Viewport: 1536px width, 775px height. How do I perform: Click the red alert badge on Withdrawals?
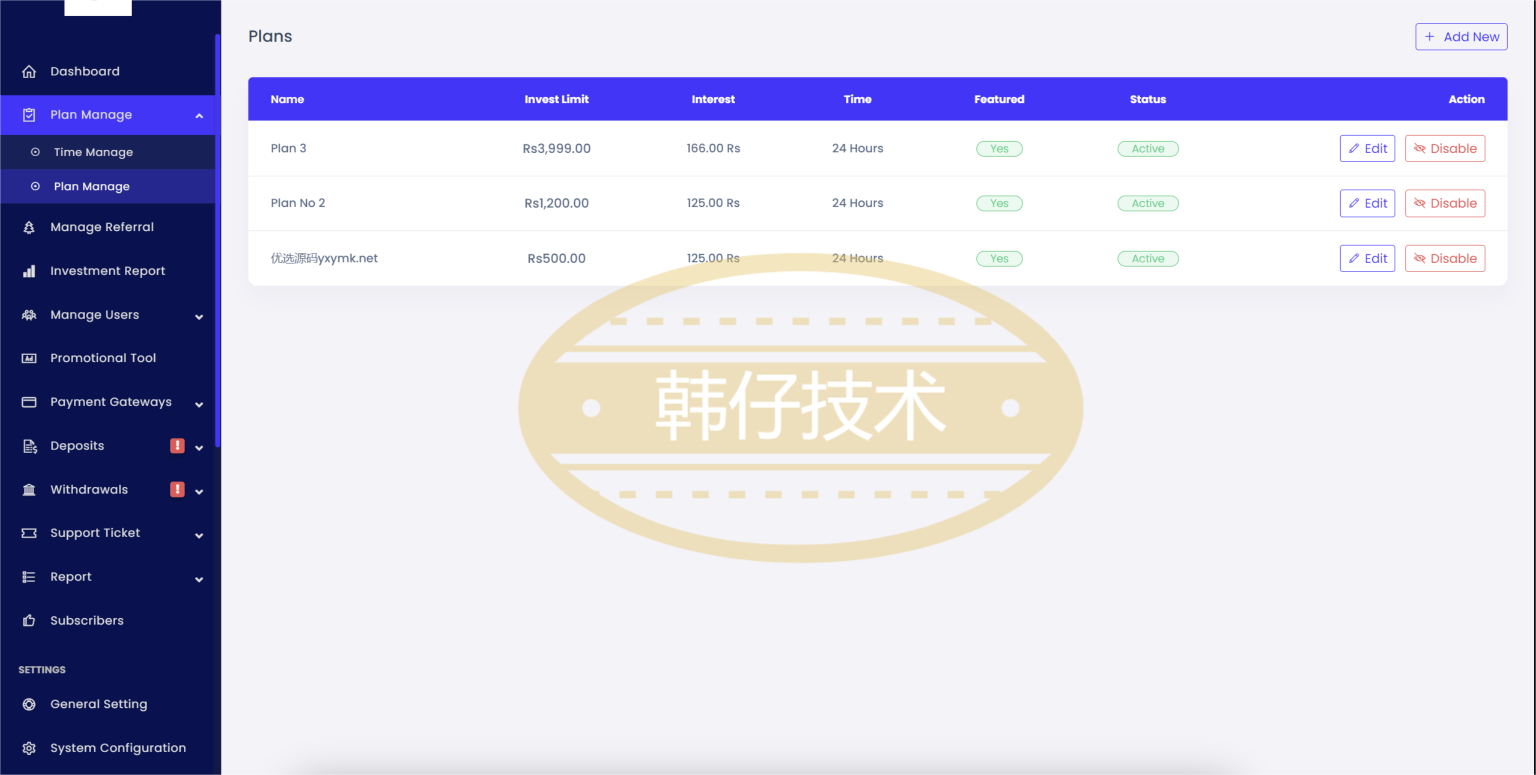(177, 490)
